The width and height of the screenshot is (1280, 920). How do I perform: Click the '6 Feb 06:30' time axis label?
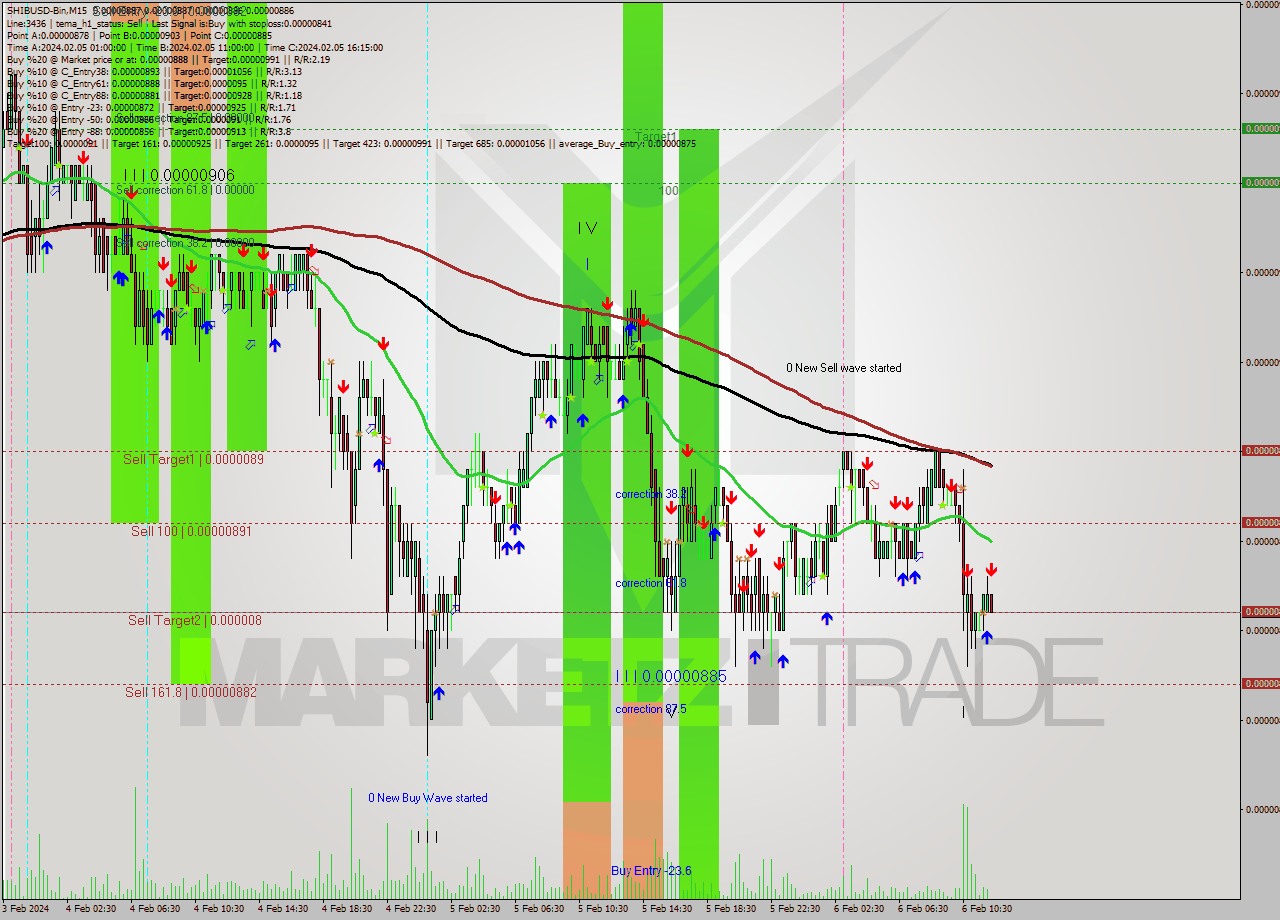tap(922, 909)
